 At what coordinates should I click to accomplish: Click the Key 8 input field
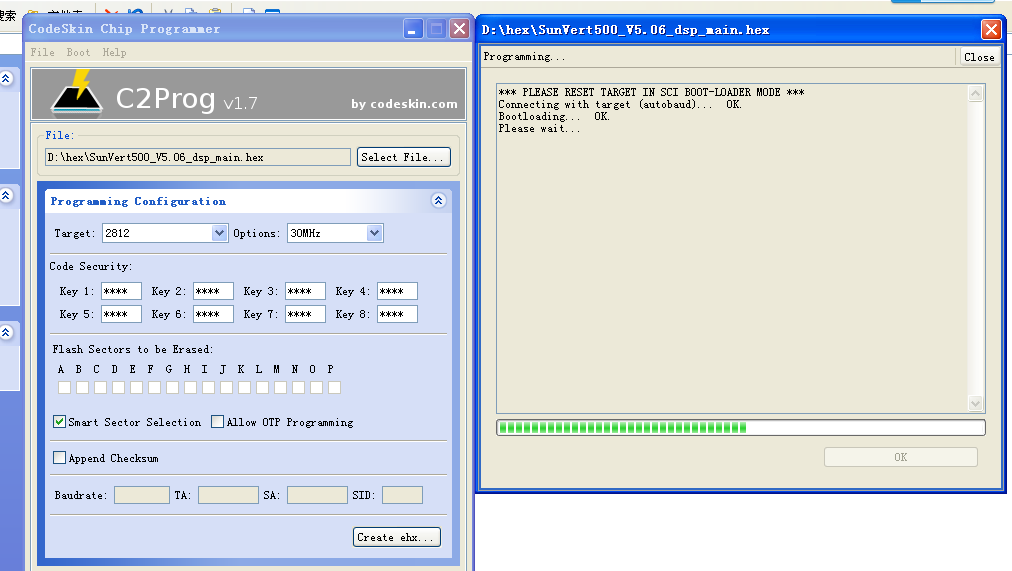coord(398,314)
